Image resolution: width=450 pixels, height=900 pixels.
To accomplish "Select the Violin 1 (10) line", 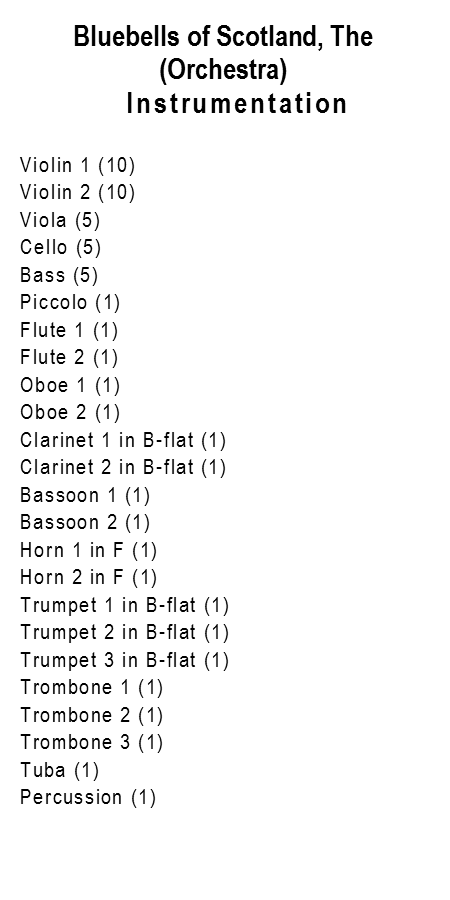I will click(77, 165).
